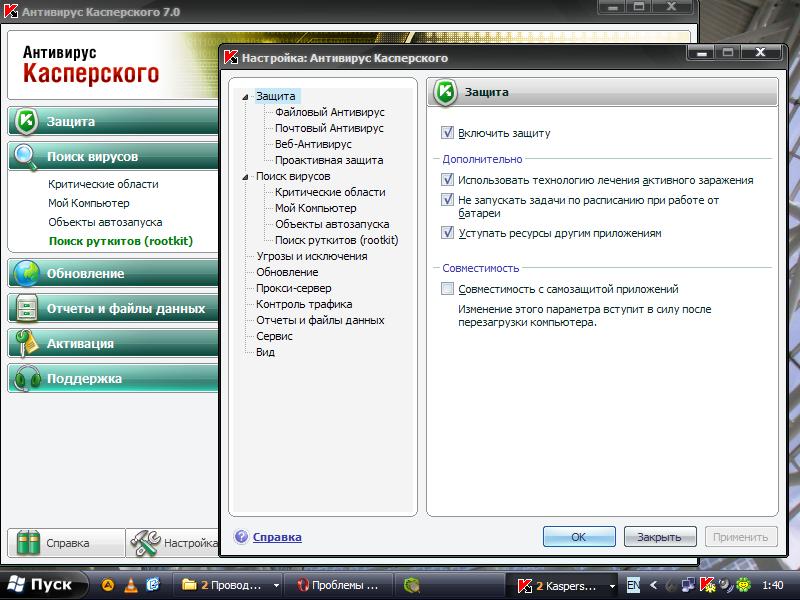Select Поиск руткитов (rootkit) in the settings tree
The width and height of the screenshot is (800, 600).
337,240
